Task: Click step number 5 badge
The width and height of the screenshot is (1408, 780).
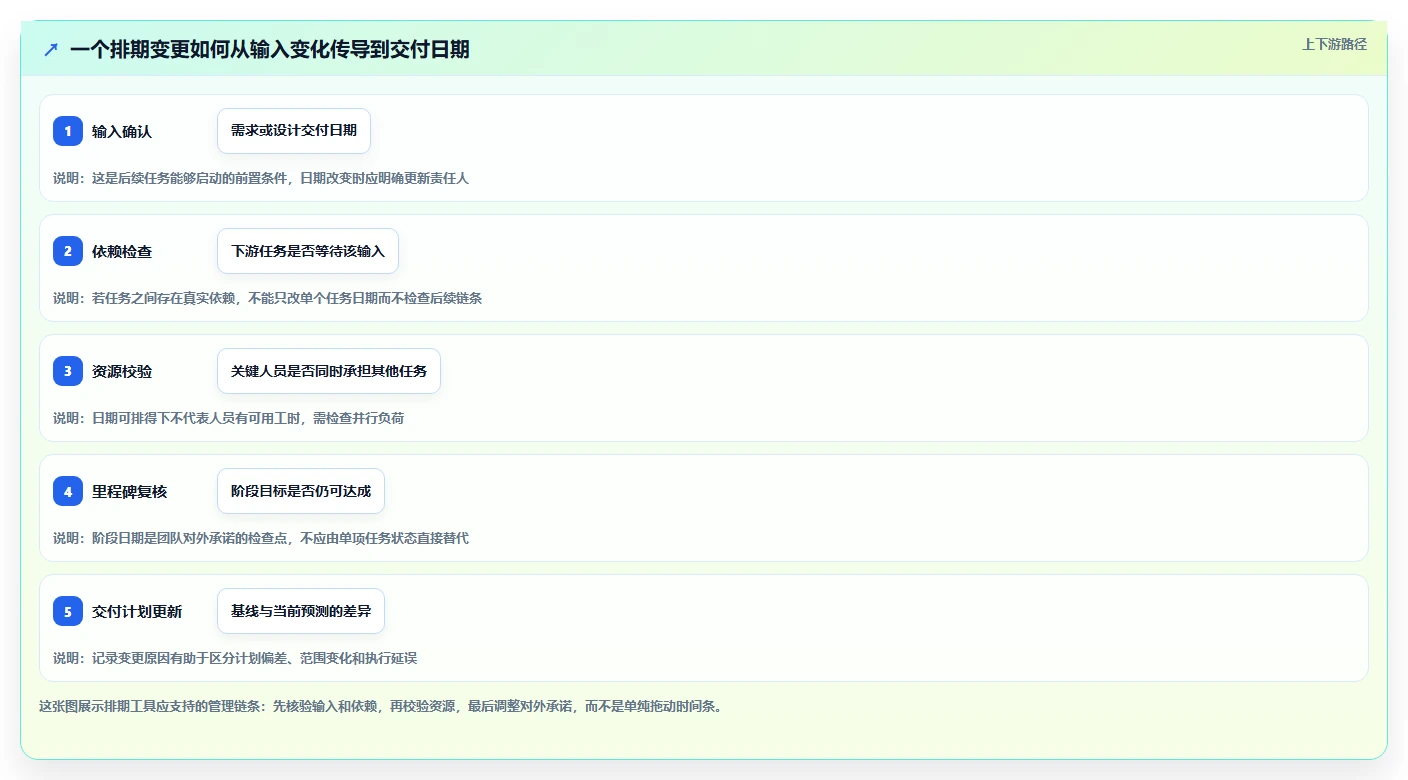Action: tap(68, 611)
